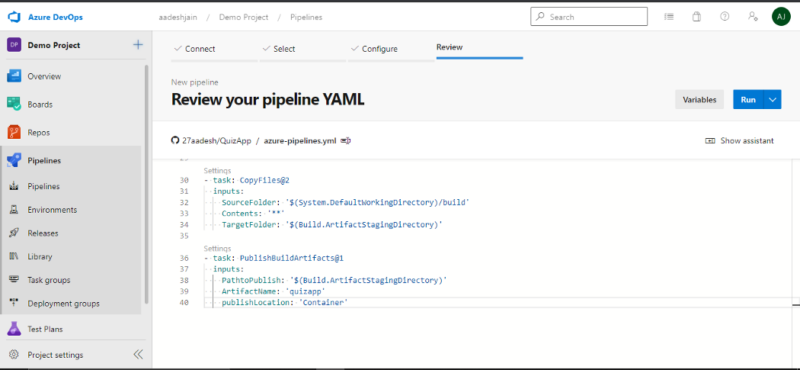Click Show assistant toggle
This screenshot has height=370, width=800.
click(739, 141)
